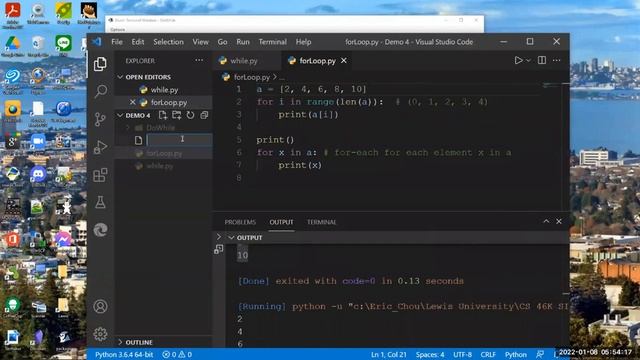Open the Testing flask view
Screen dimensions: 640x360
pyautogui.click(x=100, y=202)
